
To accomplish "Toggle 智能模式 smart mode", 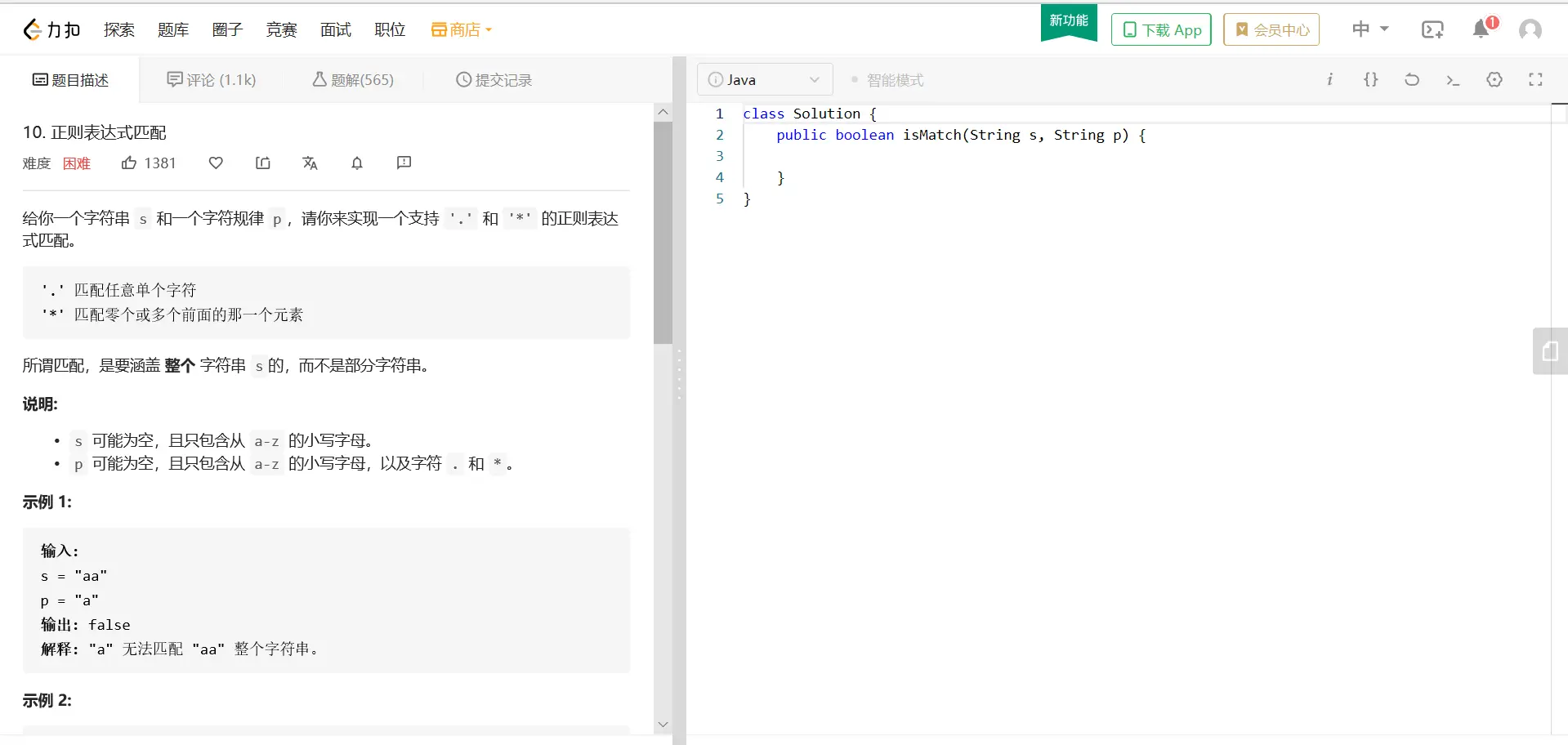I will 887,80.
